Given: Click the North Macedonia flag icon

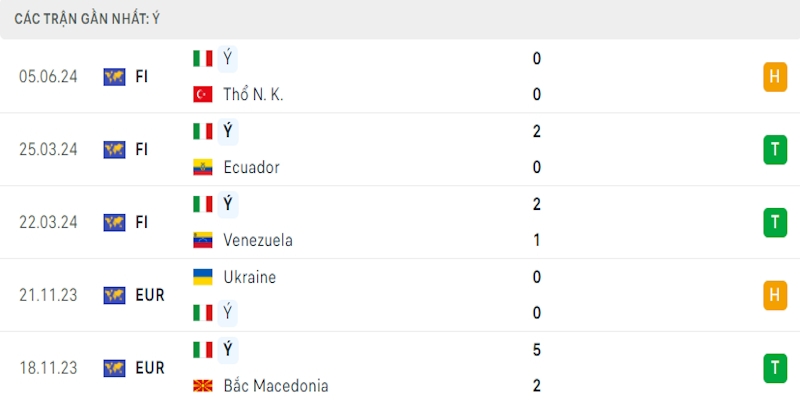Looking at the screenshot, I should [203, 386].
